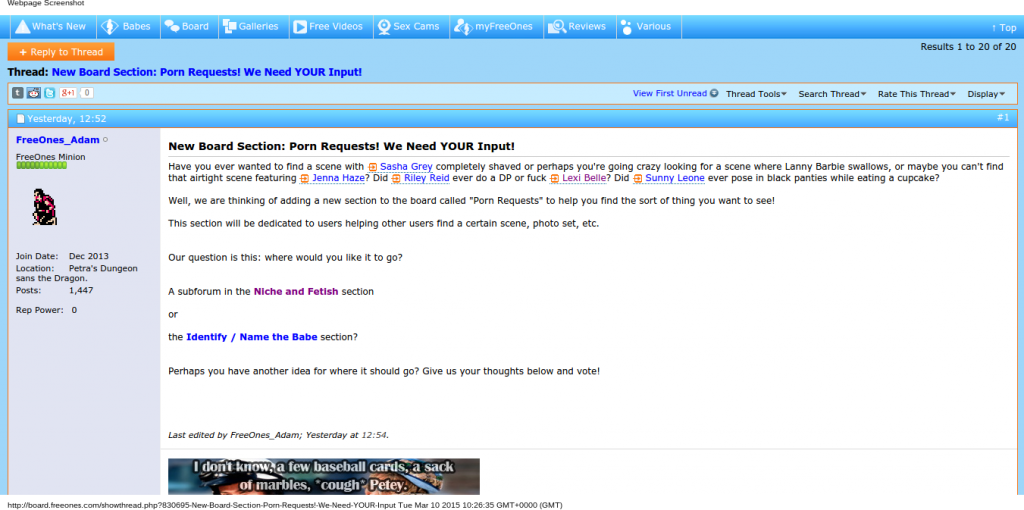Go to the Board navigation tab
1024x510 pixels.
pos(186,27)
